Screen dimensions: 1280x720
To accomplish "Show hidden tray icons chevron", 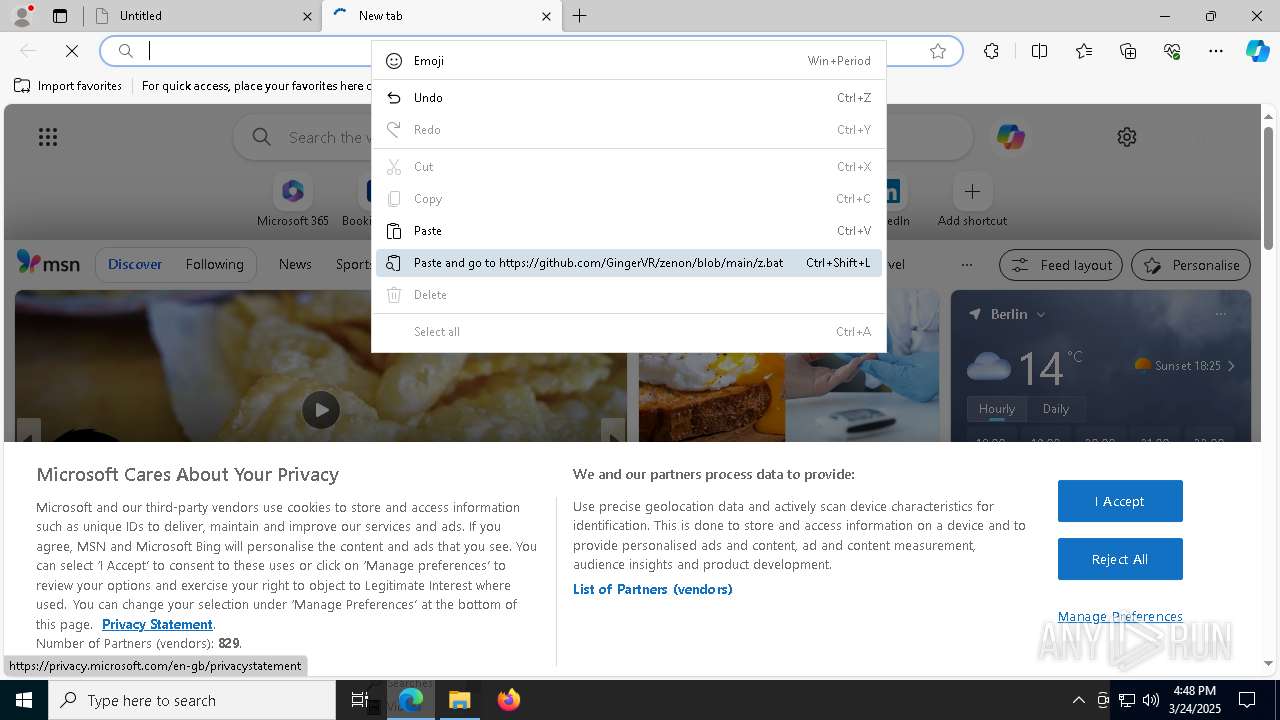I will [x=1078, y=700].
